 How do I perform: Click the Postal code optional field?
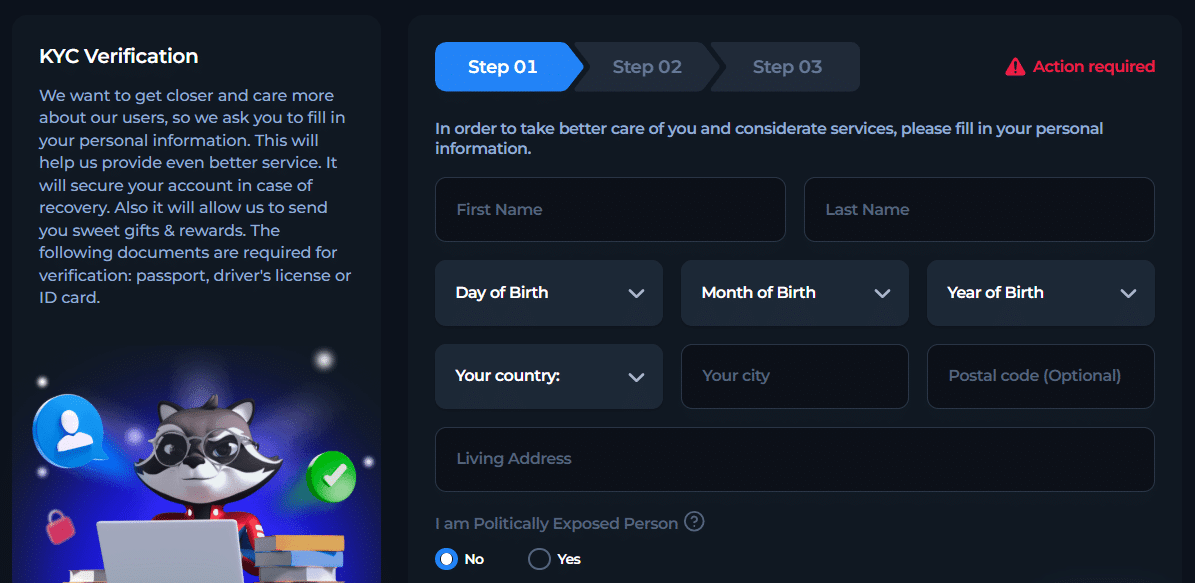pos(1040,376)
